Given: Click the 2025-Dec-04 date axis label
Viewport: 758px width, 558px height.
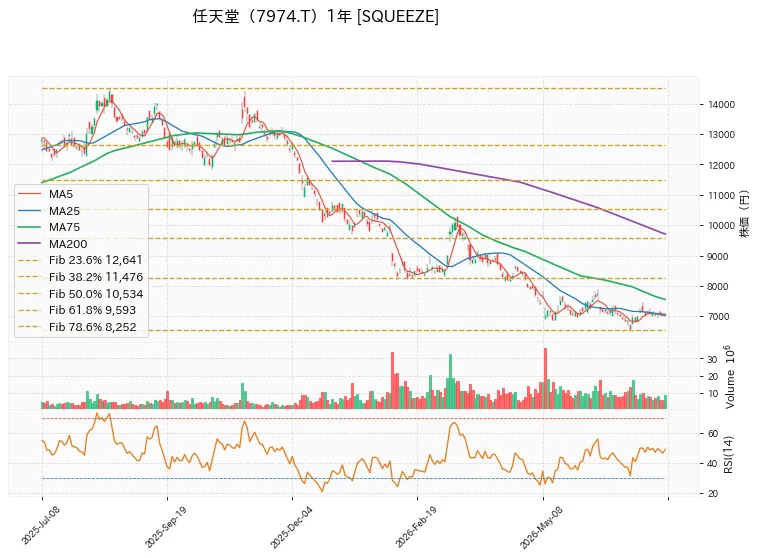Looking at the screenshot, I should click(291, 528).
